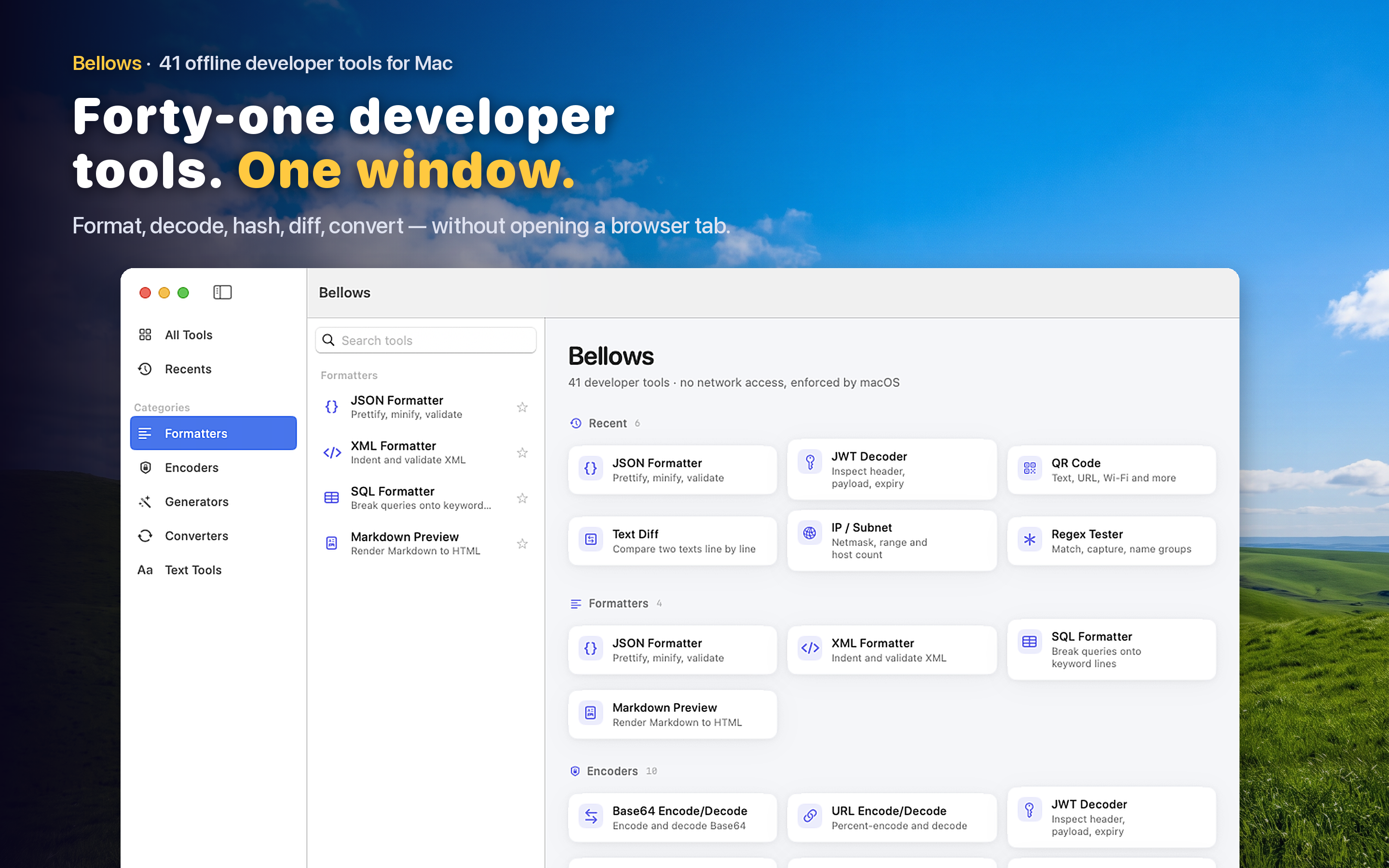
Task: Select the Encoders category
Action: [x=213, y=468]
